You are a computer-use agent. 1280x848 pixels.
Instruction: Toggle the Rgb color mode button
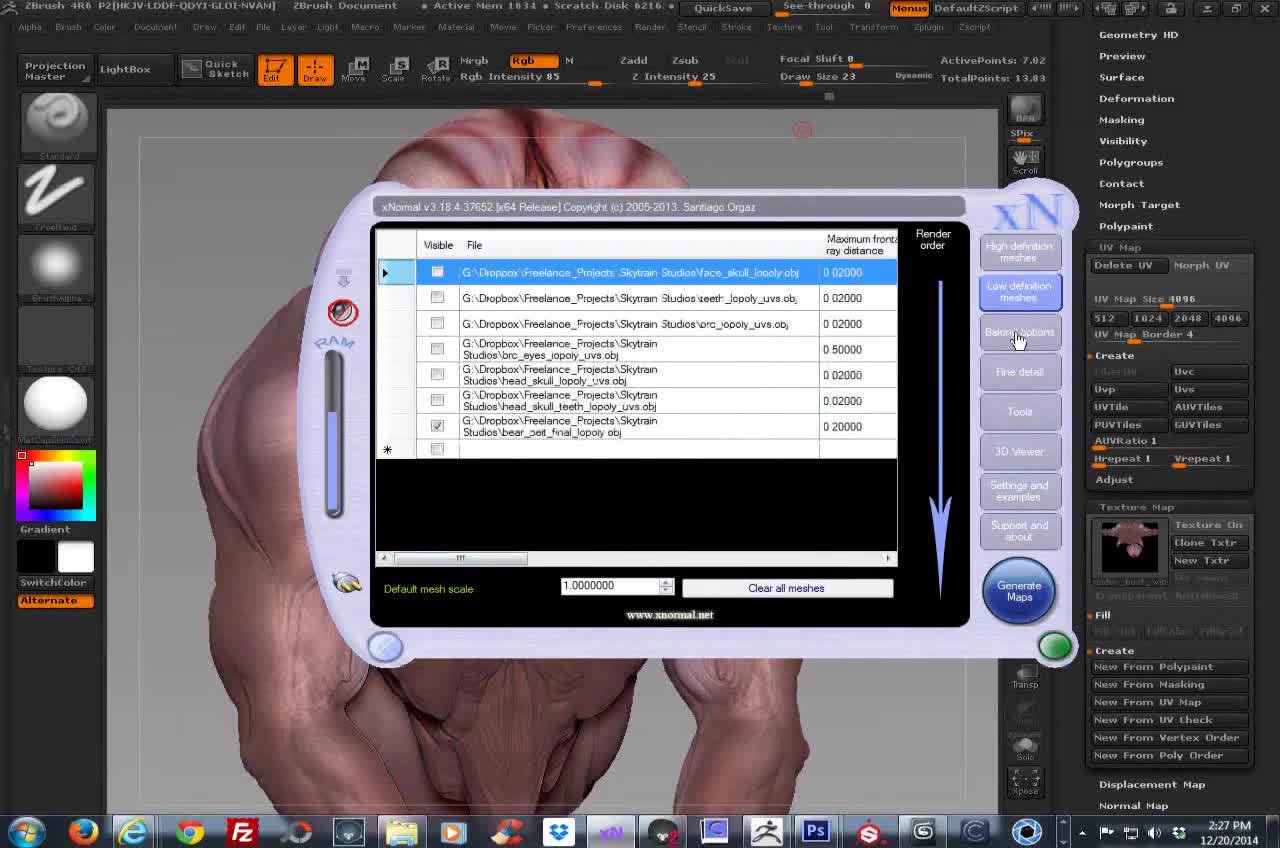pyautogui.click(x=533, y=60)
